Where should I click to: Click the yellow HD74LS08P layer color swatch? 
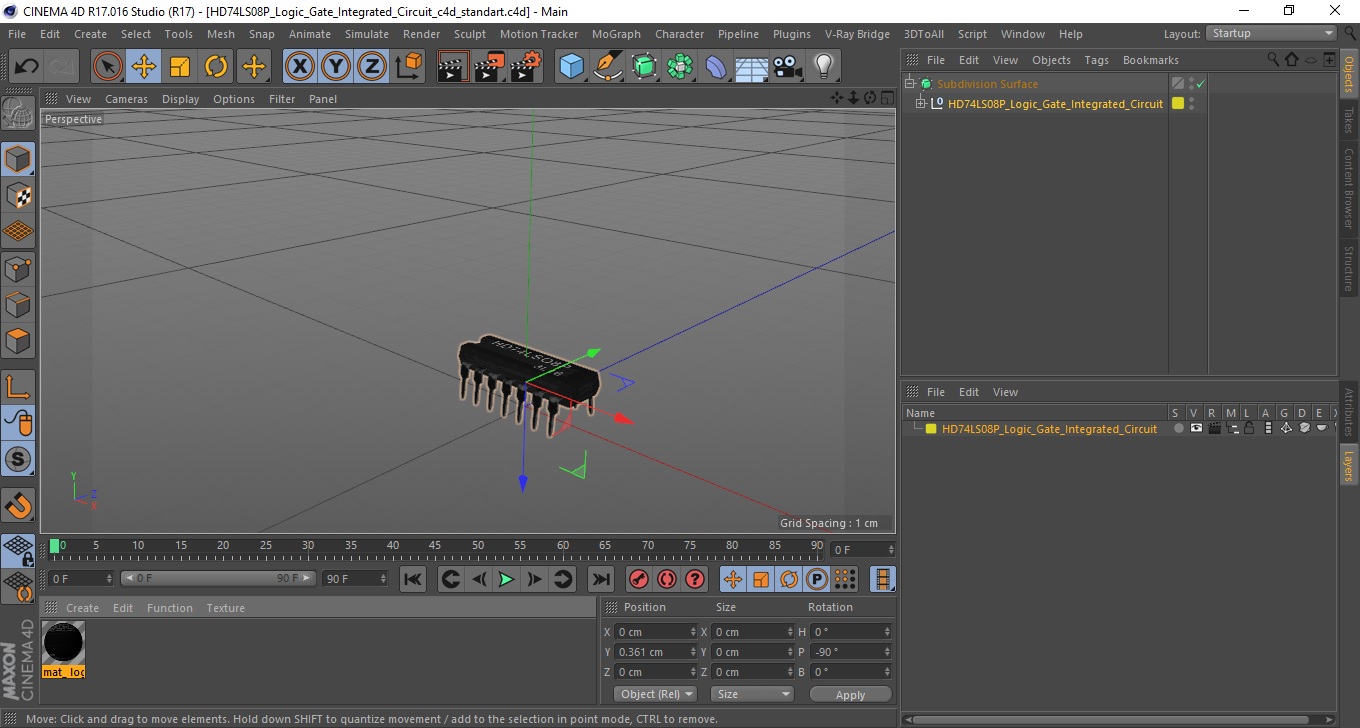[931, 429]
